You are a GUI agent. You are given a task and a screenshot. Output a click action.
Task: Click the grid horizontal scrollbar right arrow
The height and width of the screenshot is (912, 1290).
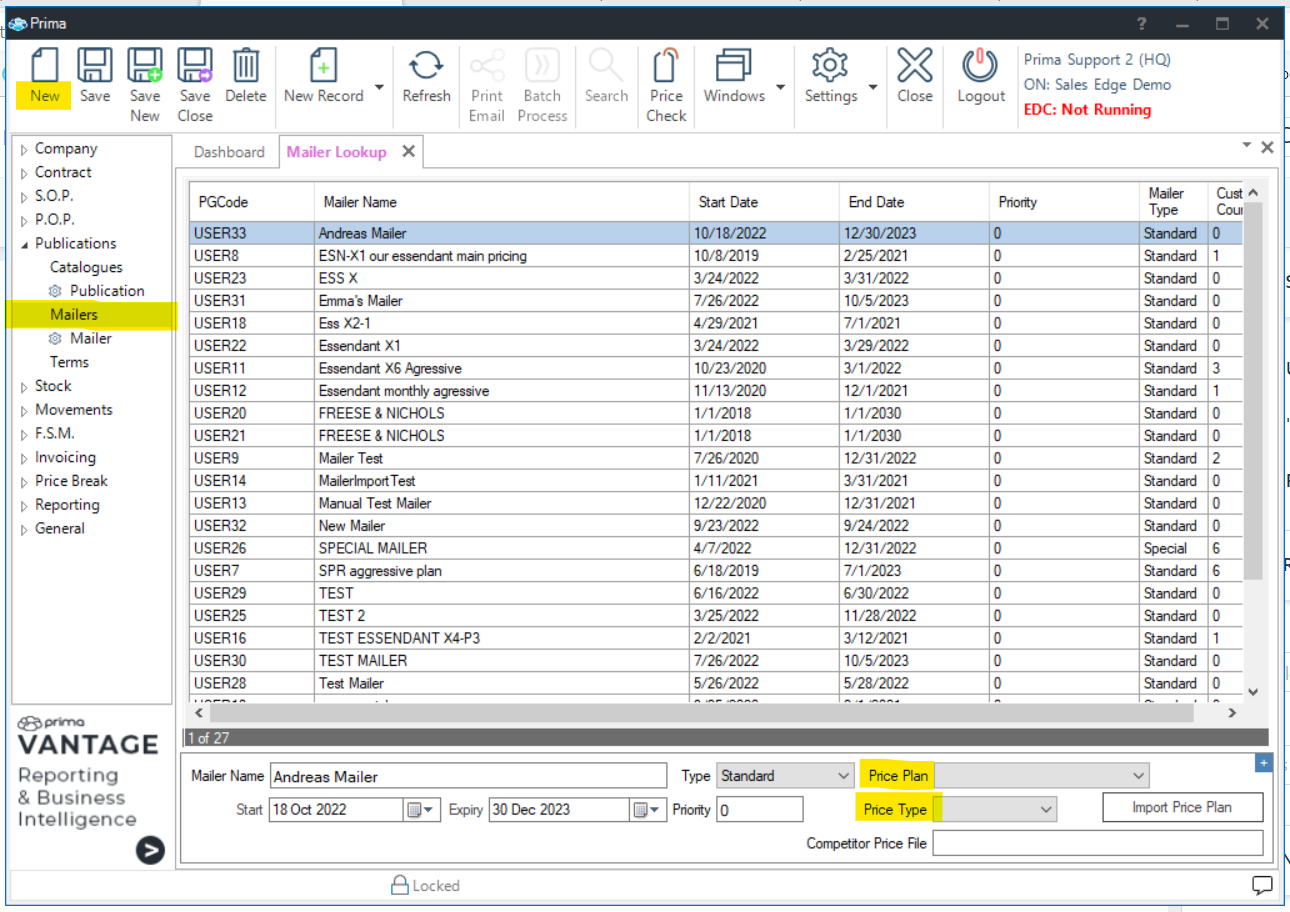click(1232, 713)
